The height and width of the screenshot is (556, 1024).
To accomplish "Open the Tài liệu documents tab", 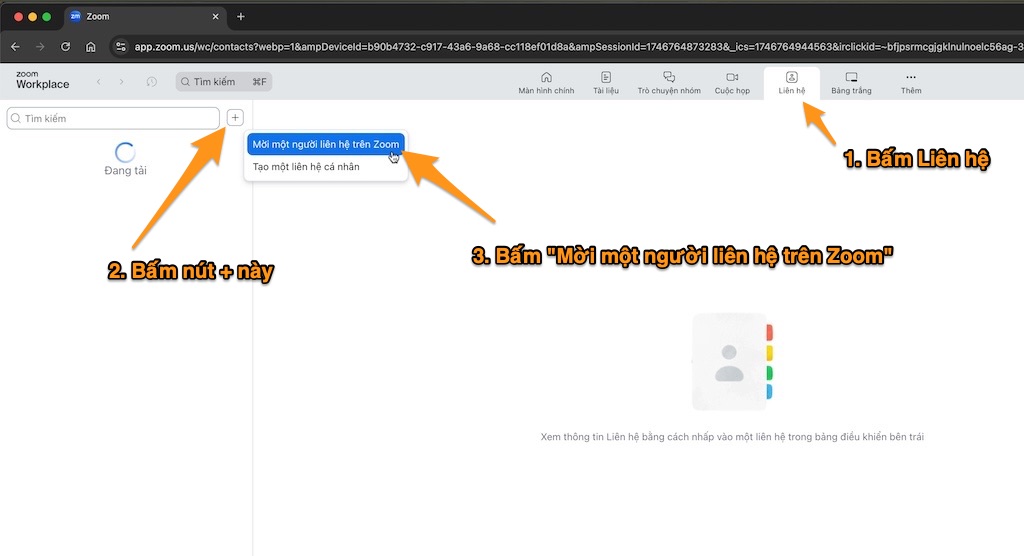I will click(605, 83).
